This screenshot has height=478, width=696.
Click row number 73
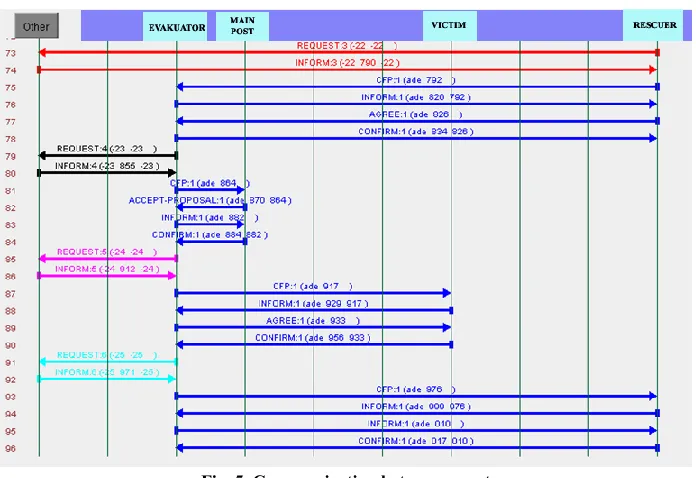point(10,53)
